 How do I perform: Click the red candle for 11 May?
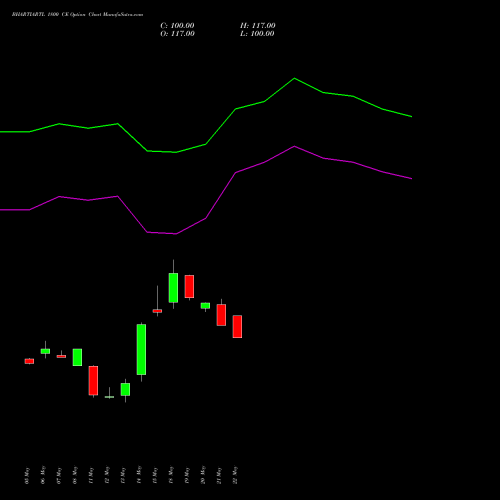(93, 381)
